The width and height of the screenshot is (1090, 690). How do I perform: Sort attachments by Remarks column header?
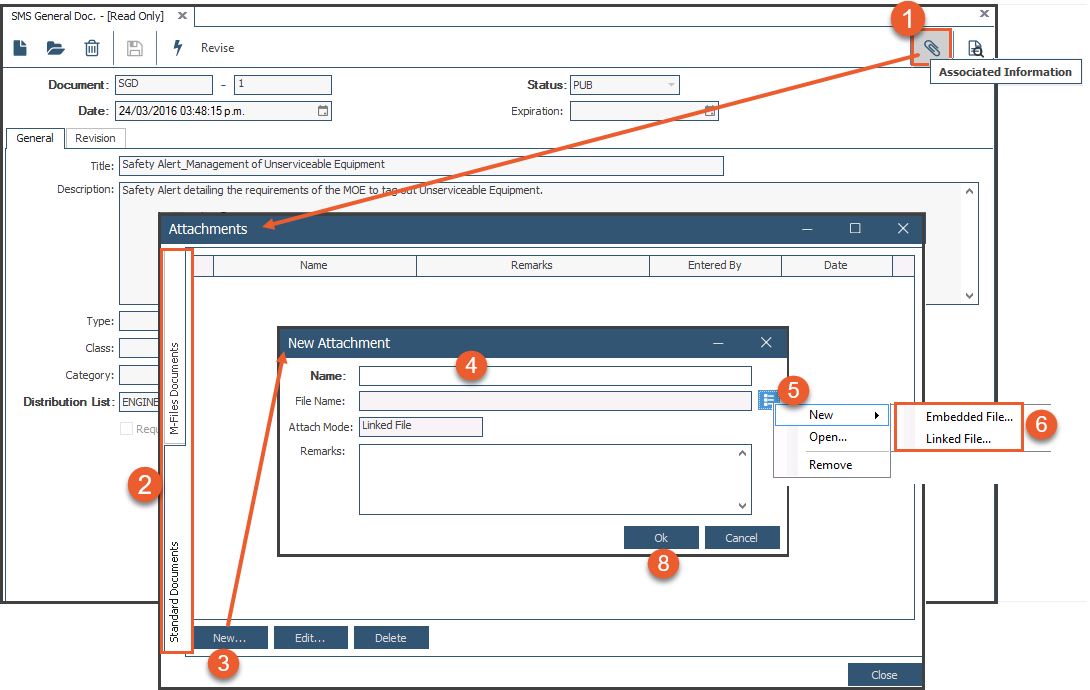(x=532, y=265)
